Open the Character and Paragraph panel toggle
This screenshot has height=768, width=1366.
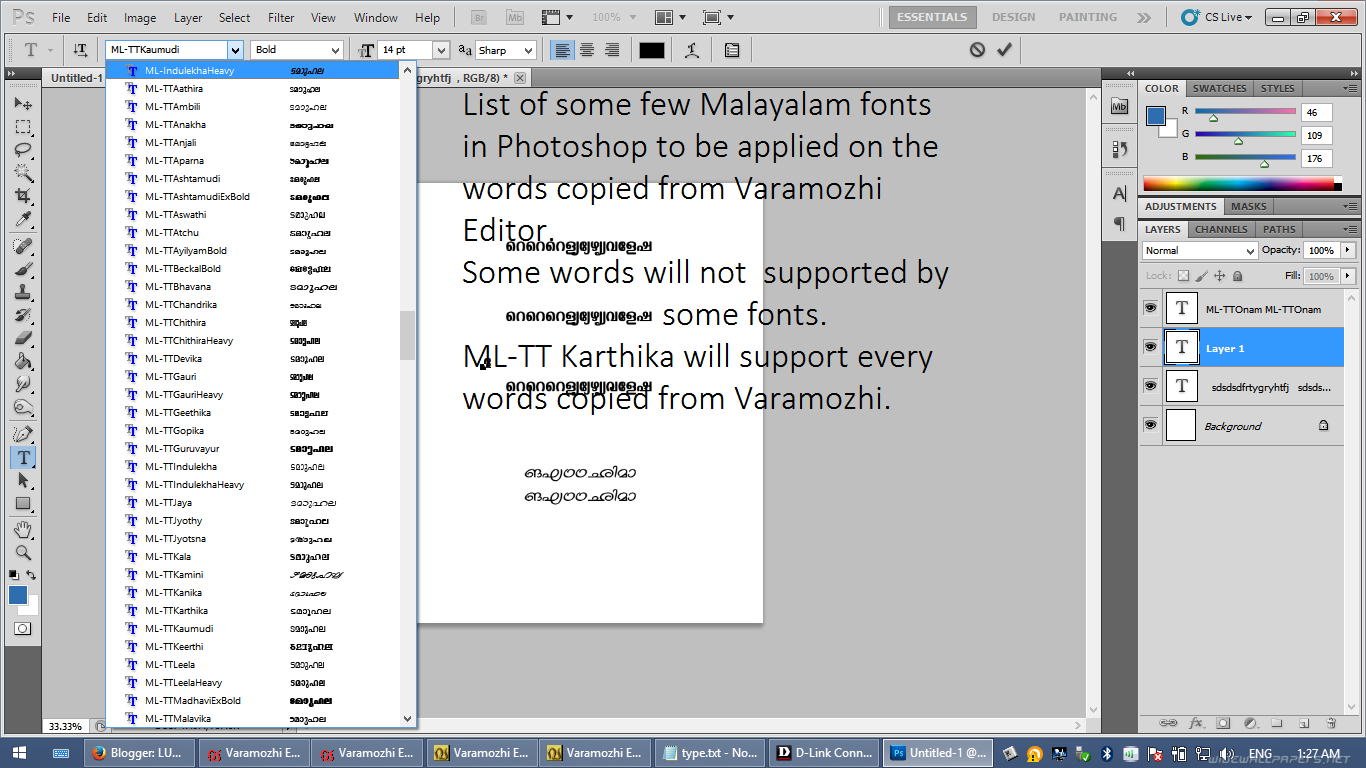pos(732,50)
